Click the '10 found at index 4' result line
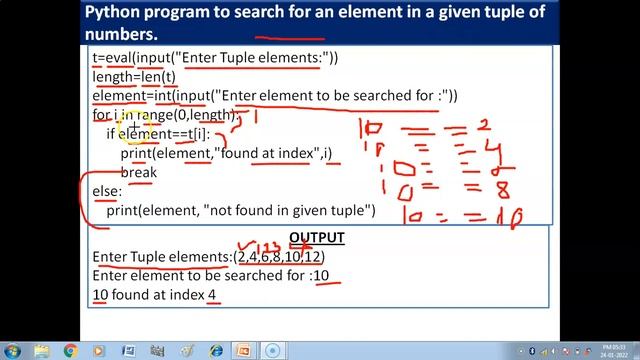 pos(154,295)
